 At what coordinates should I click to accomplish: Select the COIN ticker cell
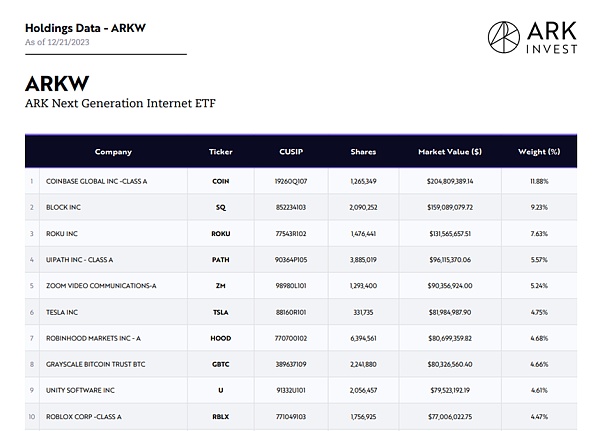click(221, 182)
